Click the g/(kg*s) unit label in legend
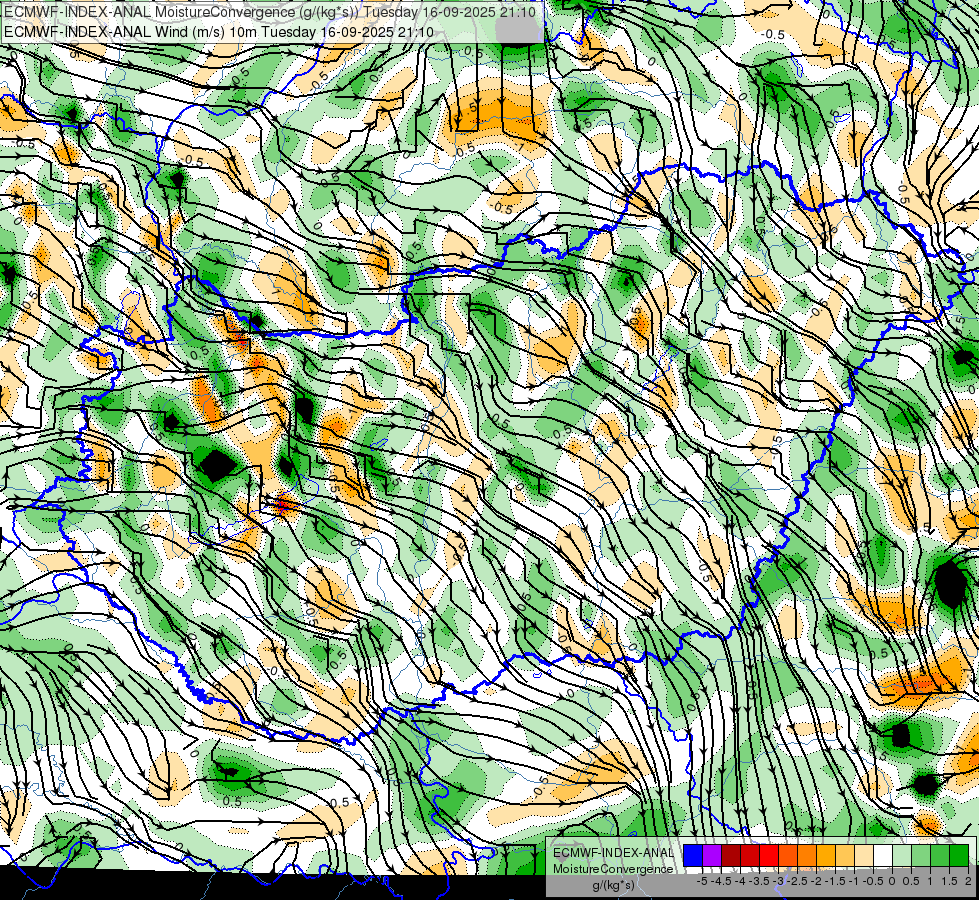 click(613, 886)
